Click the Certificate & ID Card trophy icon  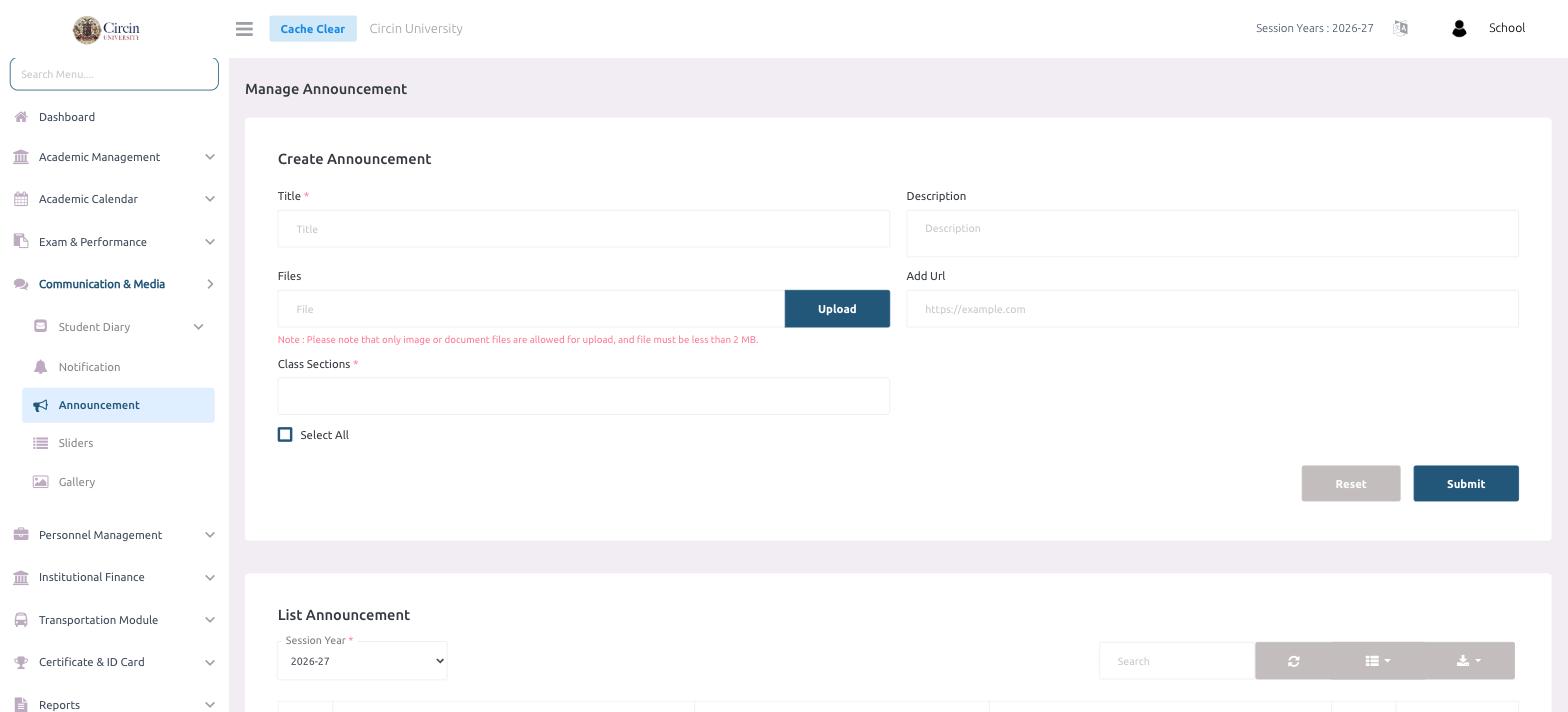pos(21,662)
